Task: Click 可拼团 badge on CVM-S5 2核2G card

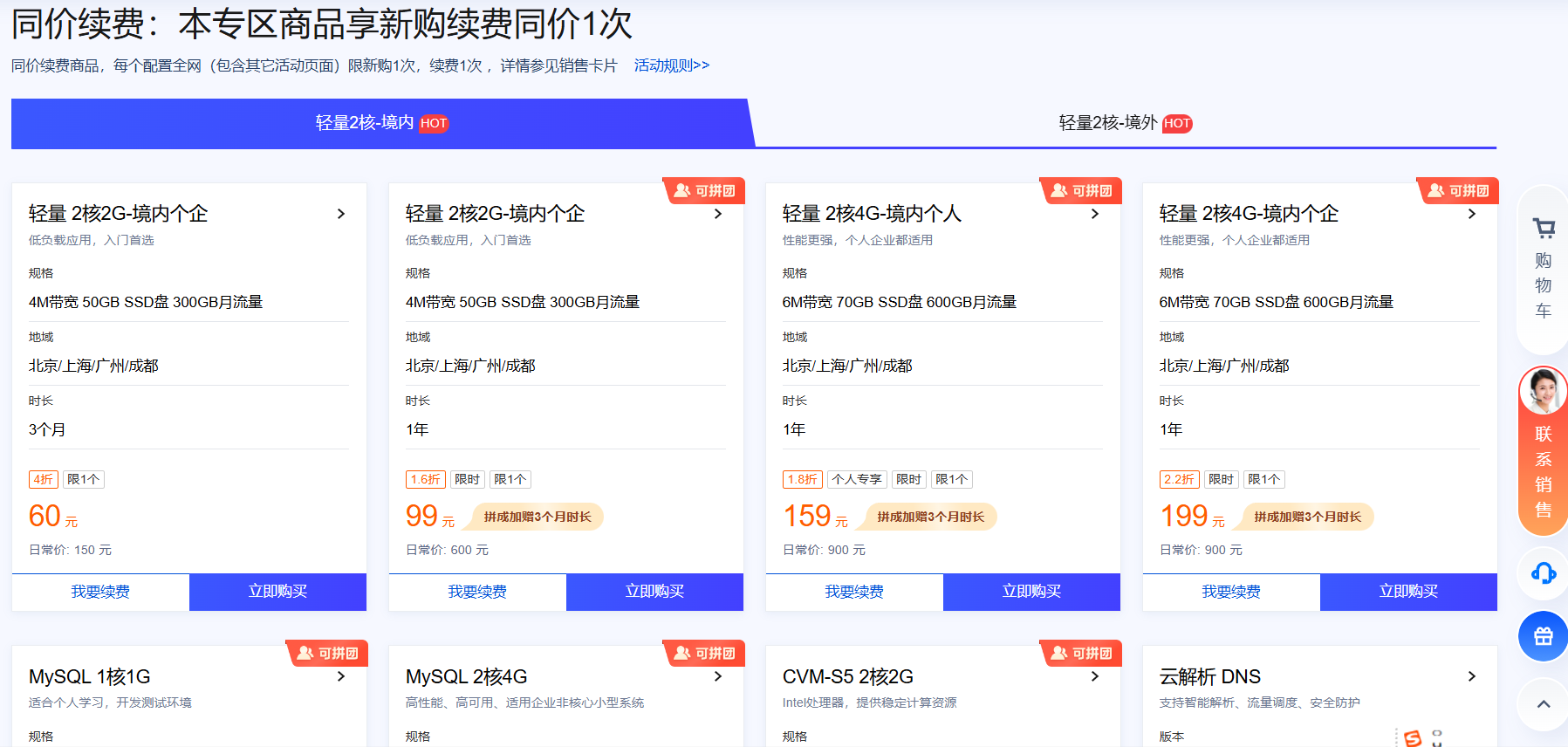Action: 1082,654
